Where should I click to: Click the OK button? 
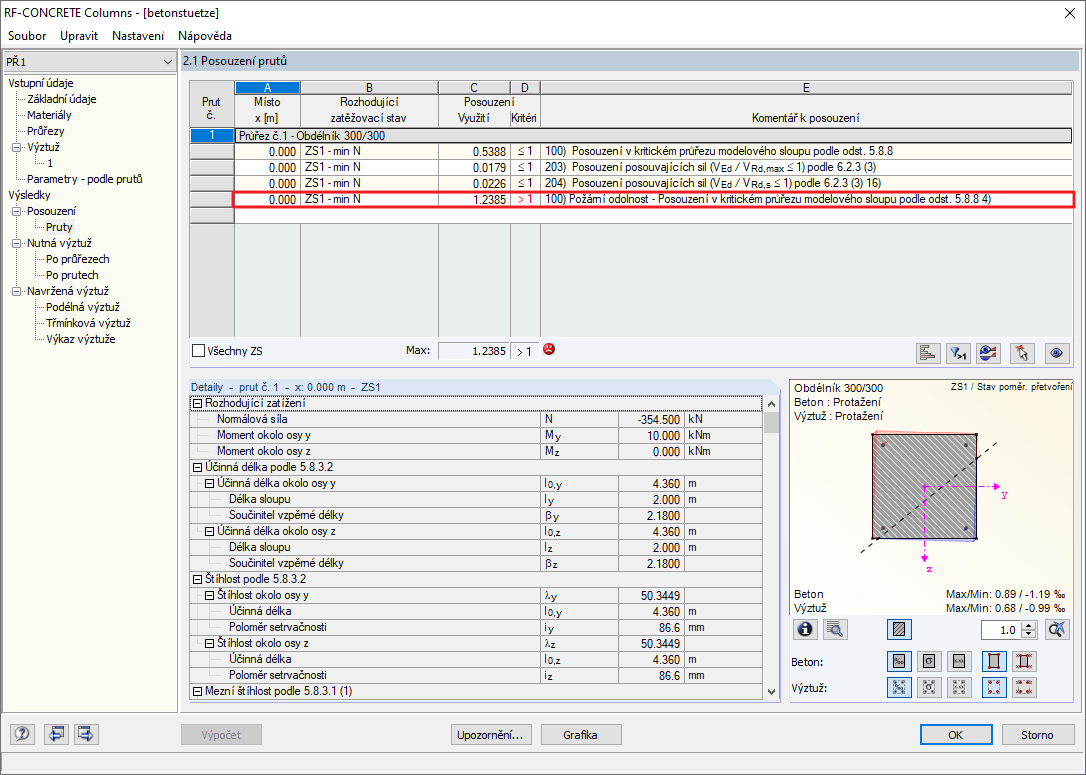point(956,735)
